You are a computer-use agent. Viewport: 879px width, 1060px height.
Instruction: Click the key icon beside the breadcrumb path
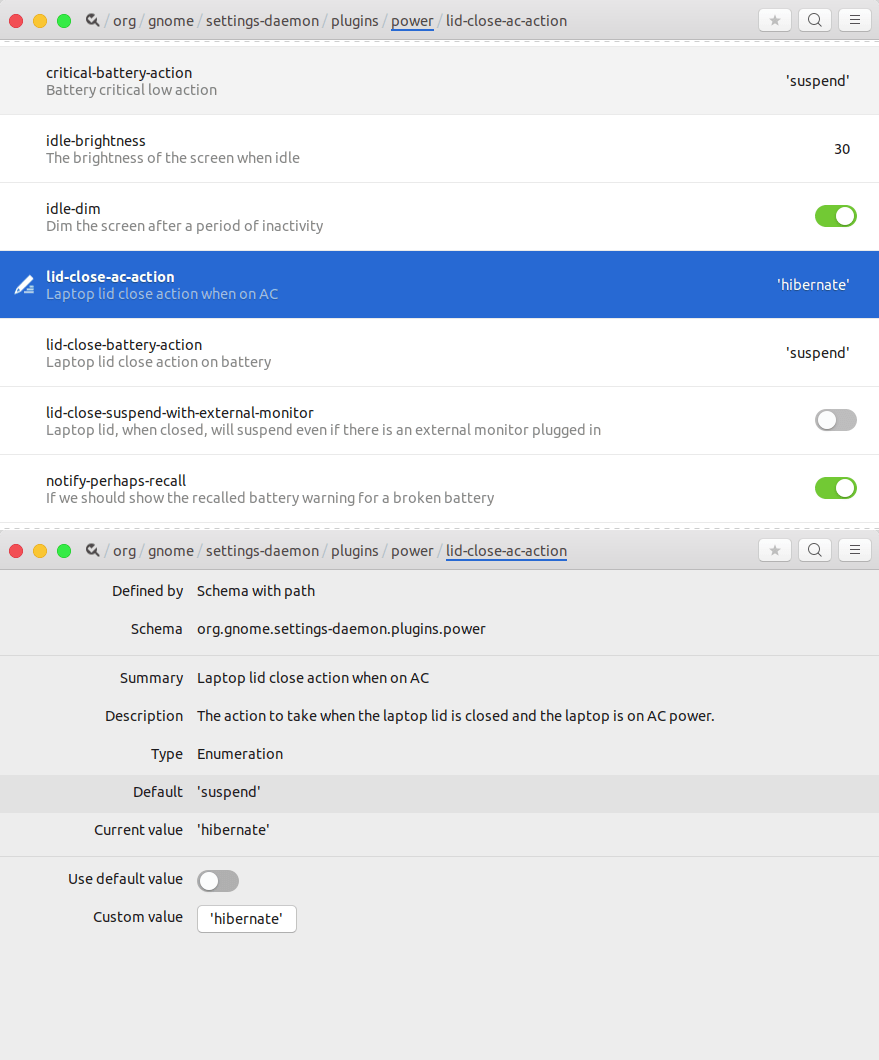coord(91,19)
